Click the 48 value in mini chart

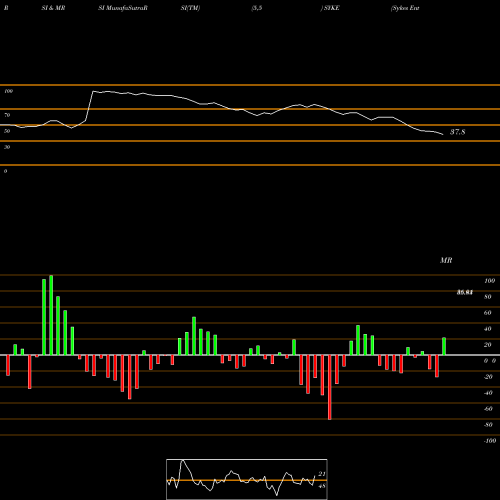click(322, 486)
